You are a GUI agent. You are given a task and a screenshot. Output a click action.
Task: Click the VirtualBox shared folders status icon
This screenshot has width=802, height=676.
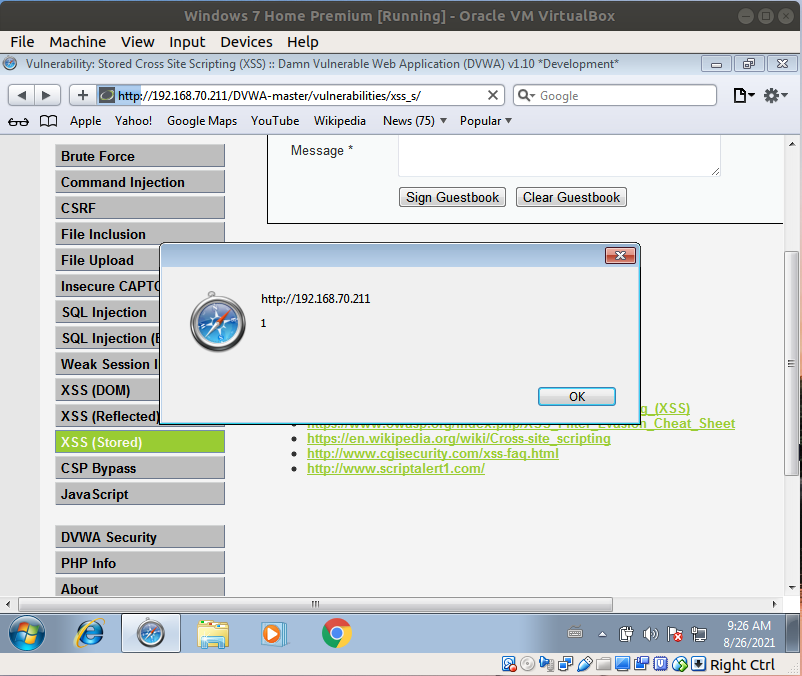pos(604,664)
